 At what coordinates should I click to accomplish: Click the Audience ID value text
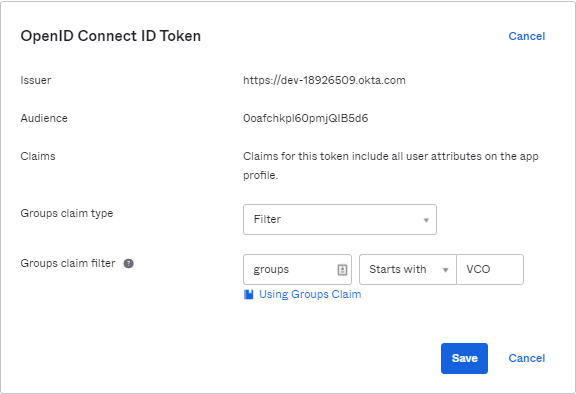(306, 118)
